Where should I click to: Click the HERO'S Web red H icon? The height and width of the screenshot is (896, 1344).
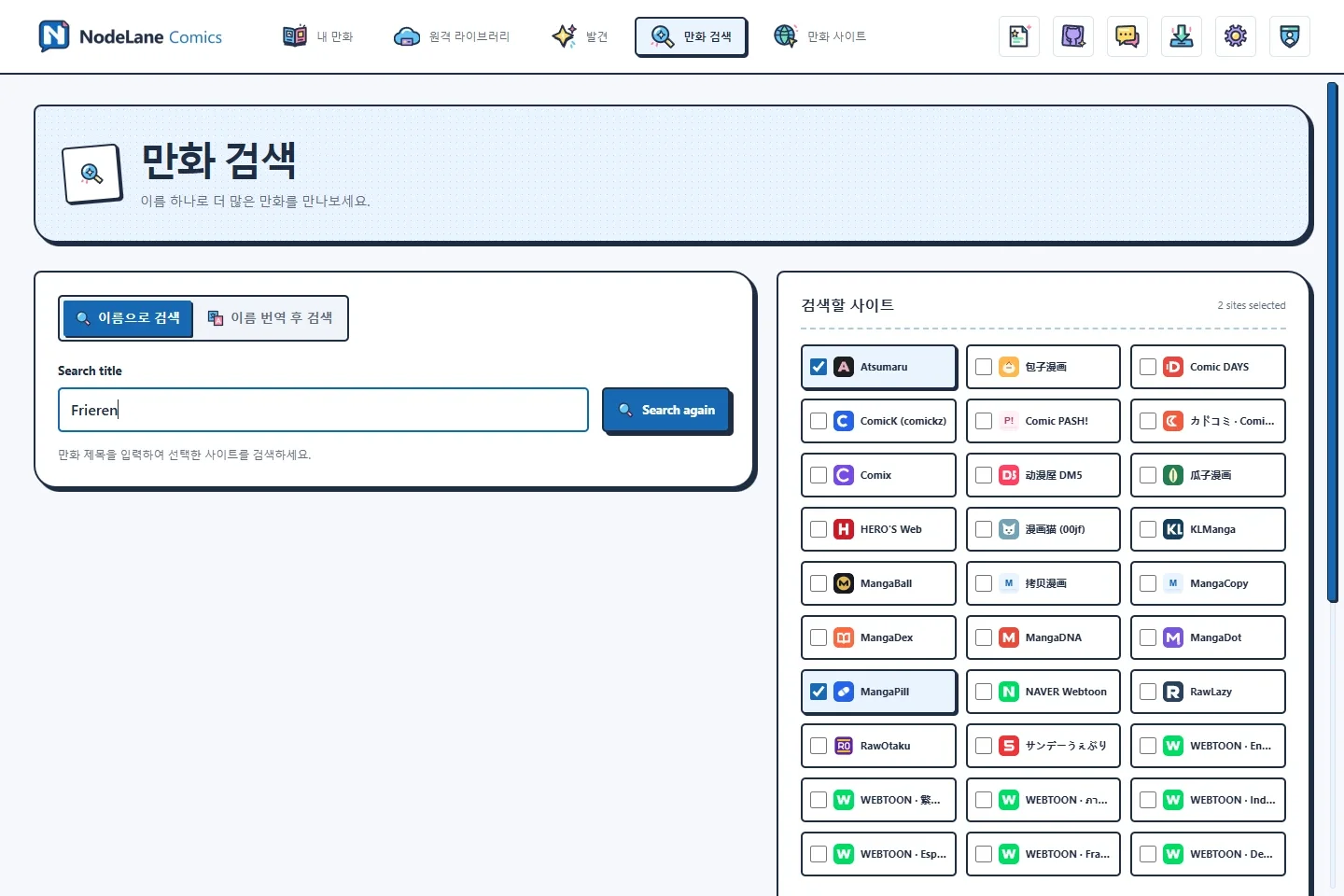[x=844, y=529]
